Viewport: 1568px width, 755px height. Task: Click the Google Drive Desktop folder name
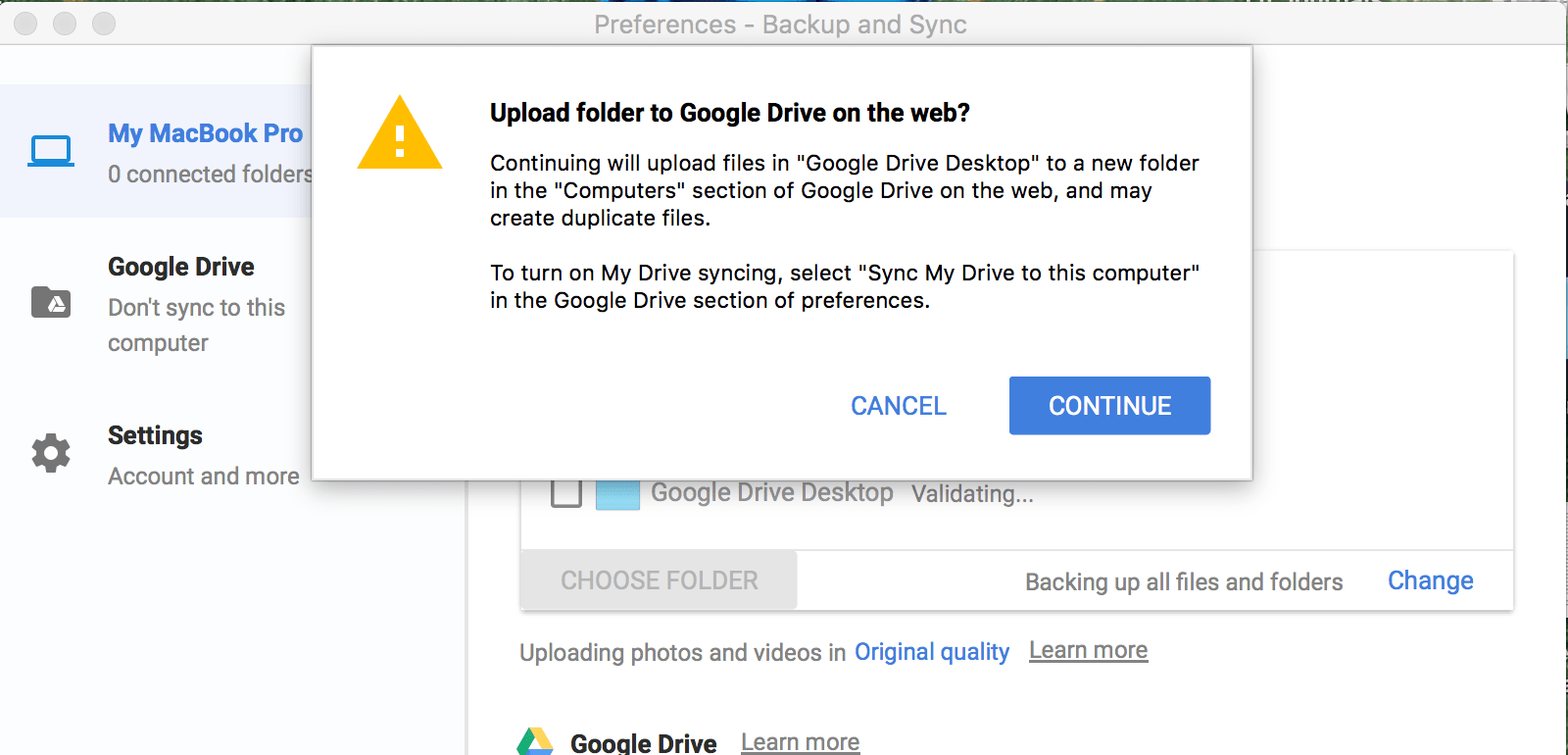(772, 492)
